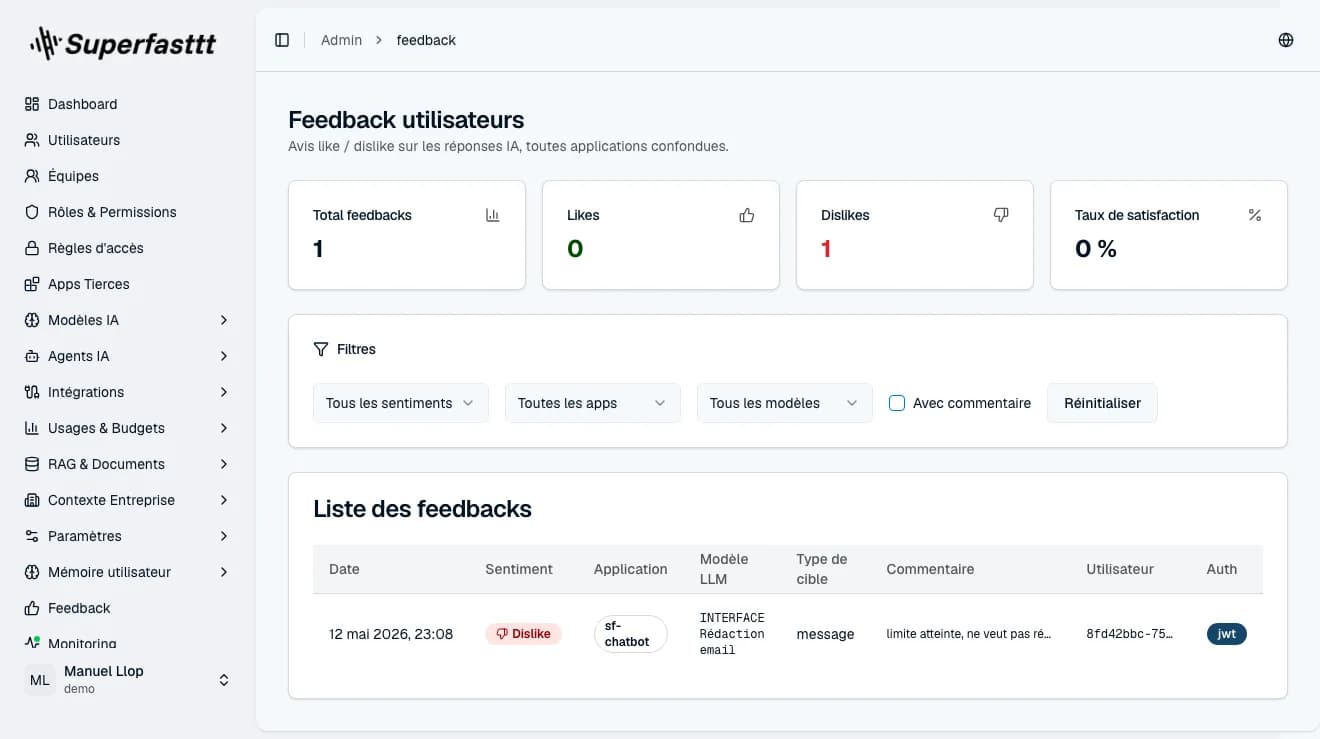Click the Équipes team icon
Viewport: 1320px width, 739px height.
point(32,176)
